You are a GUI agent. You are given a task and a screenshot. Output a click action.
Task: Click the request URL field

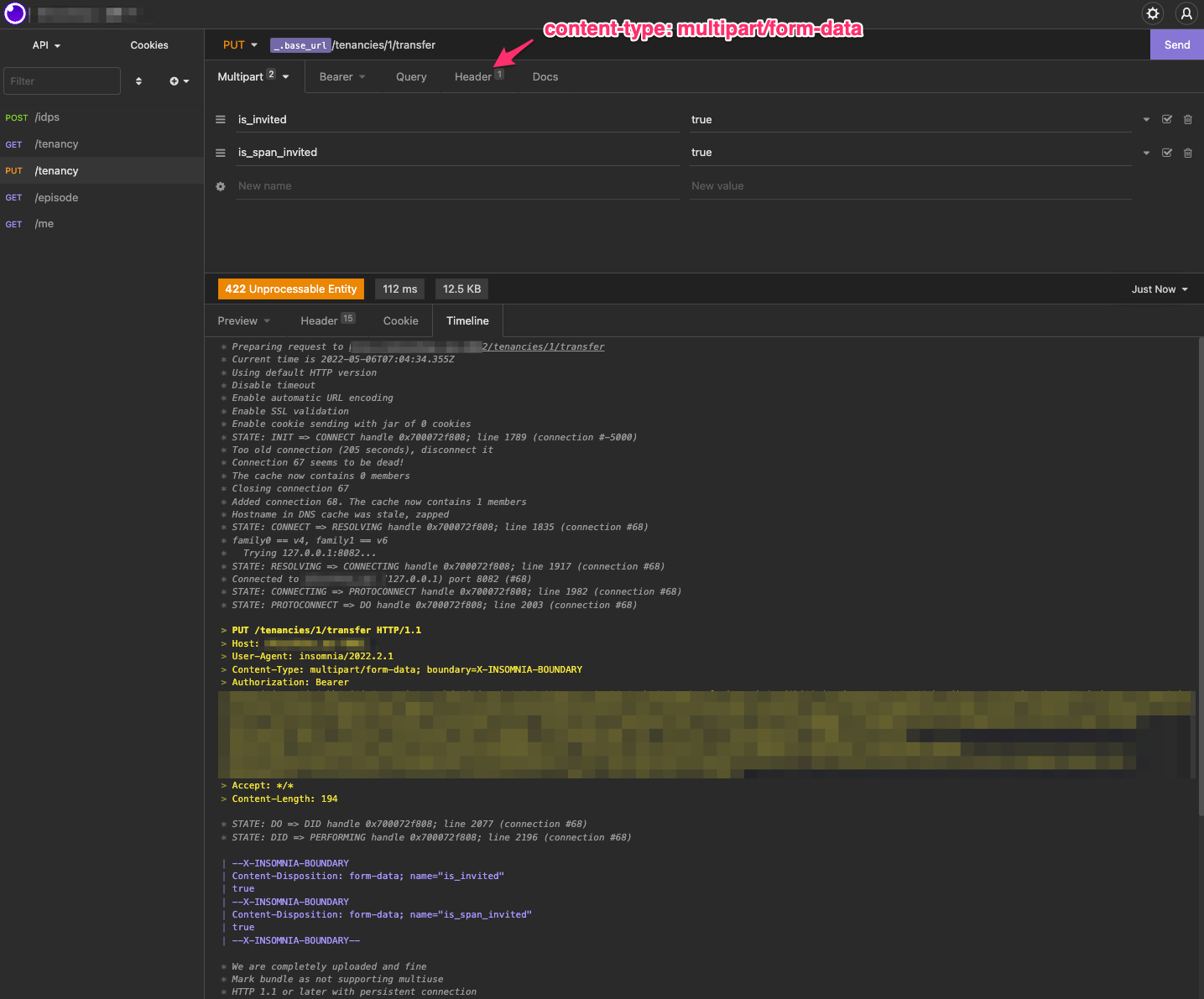706,45
